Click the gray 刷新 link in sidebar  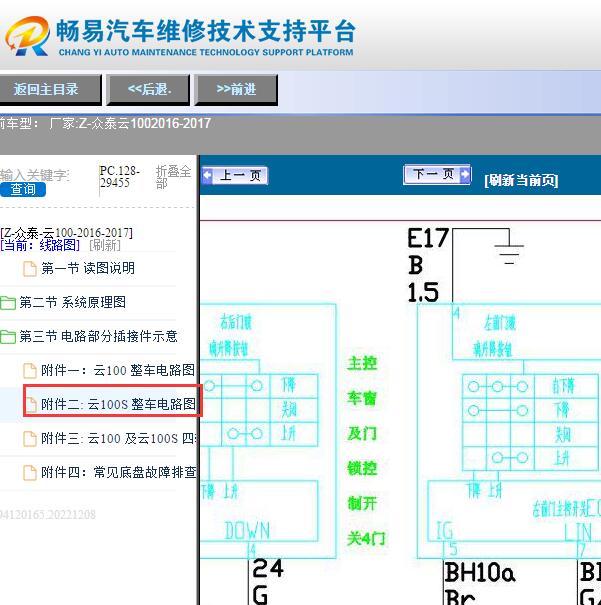pyautogui.click(x=105, y=245)
